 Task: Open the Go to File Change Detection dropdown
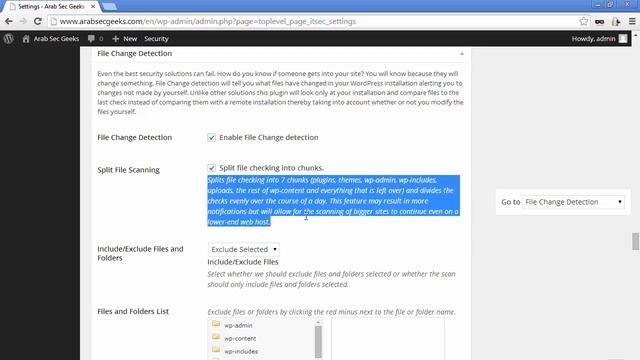(573, 202)
